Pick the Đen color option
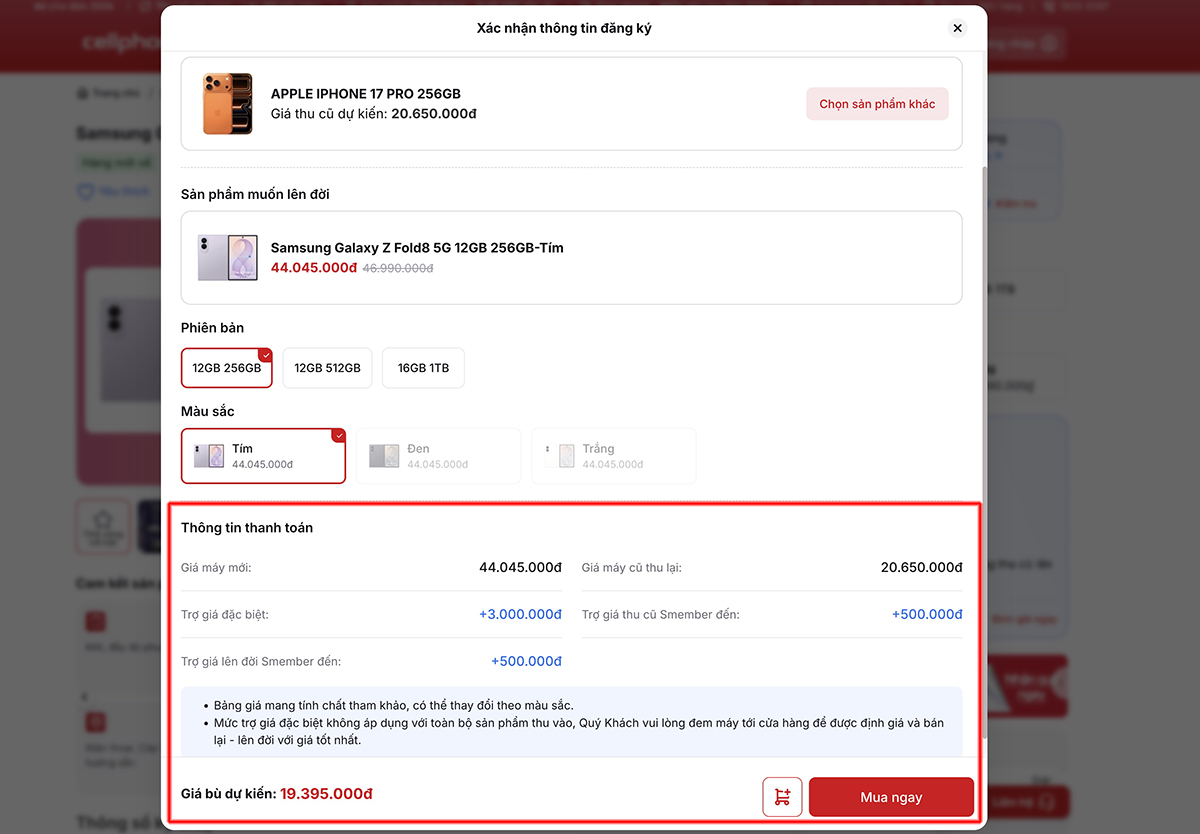The image size is (1200, 834). 438,456
